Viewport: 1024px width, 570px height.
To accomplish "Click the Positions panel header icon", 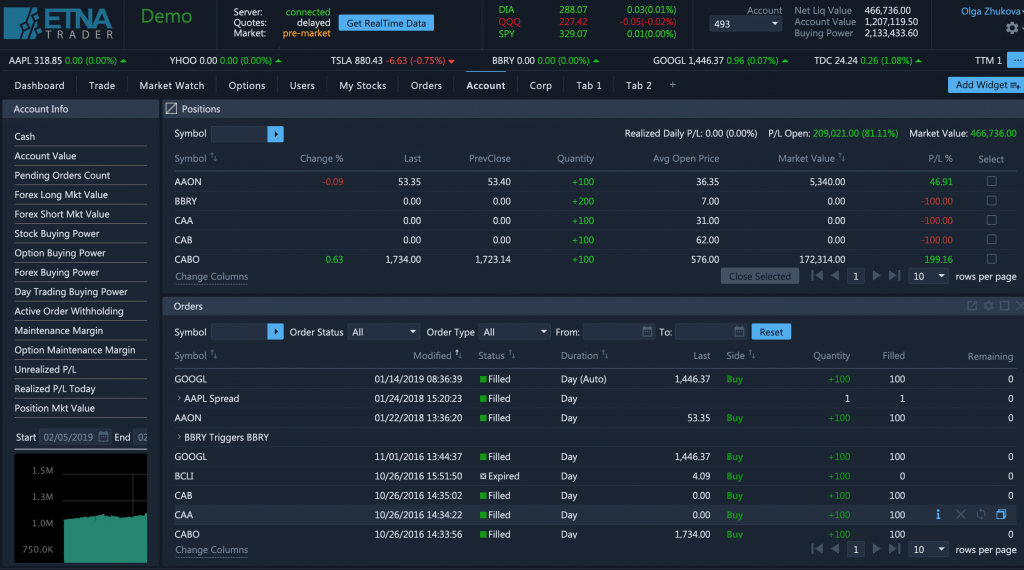I will pyautogui.click(x=171, y=108).
